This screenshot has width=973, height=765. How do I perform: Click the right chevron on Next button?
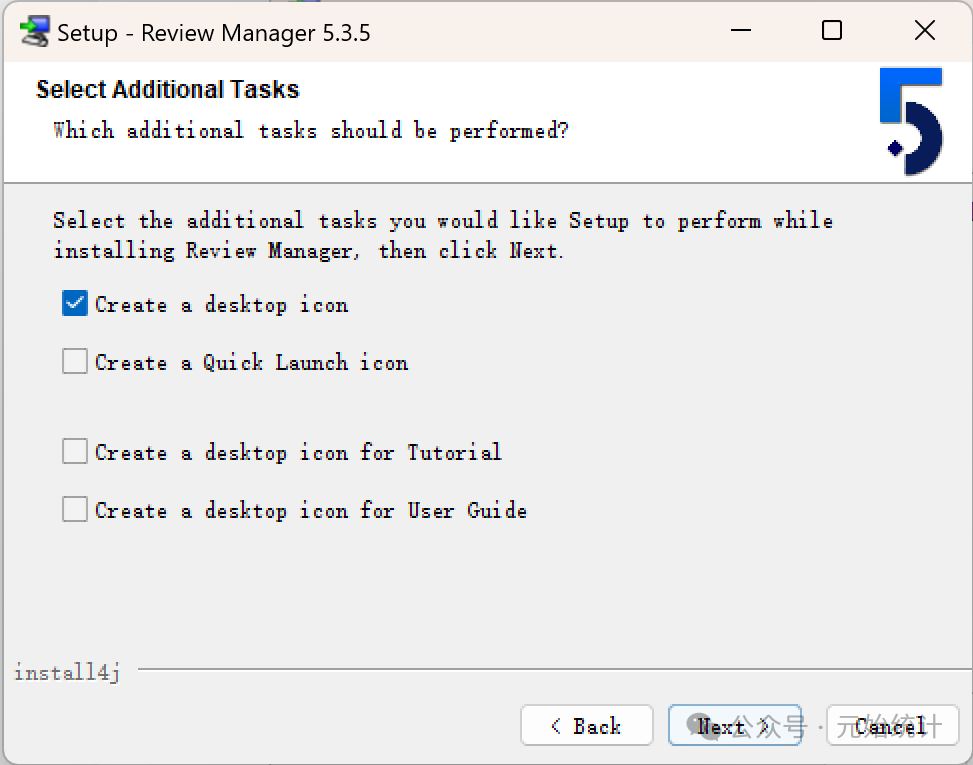764,727
